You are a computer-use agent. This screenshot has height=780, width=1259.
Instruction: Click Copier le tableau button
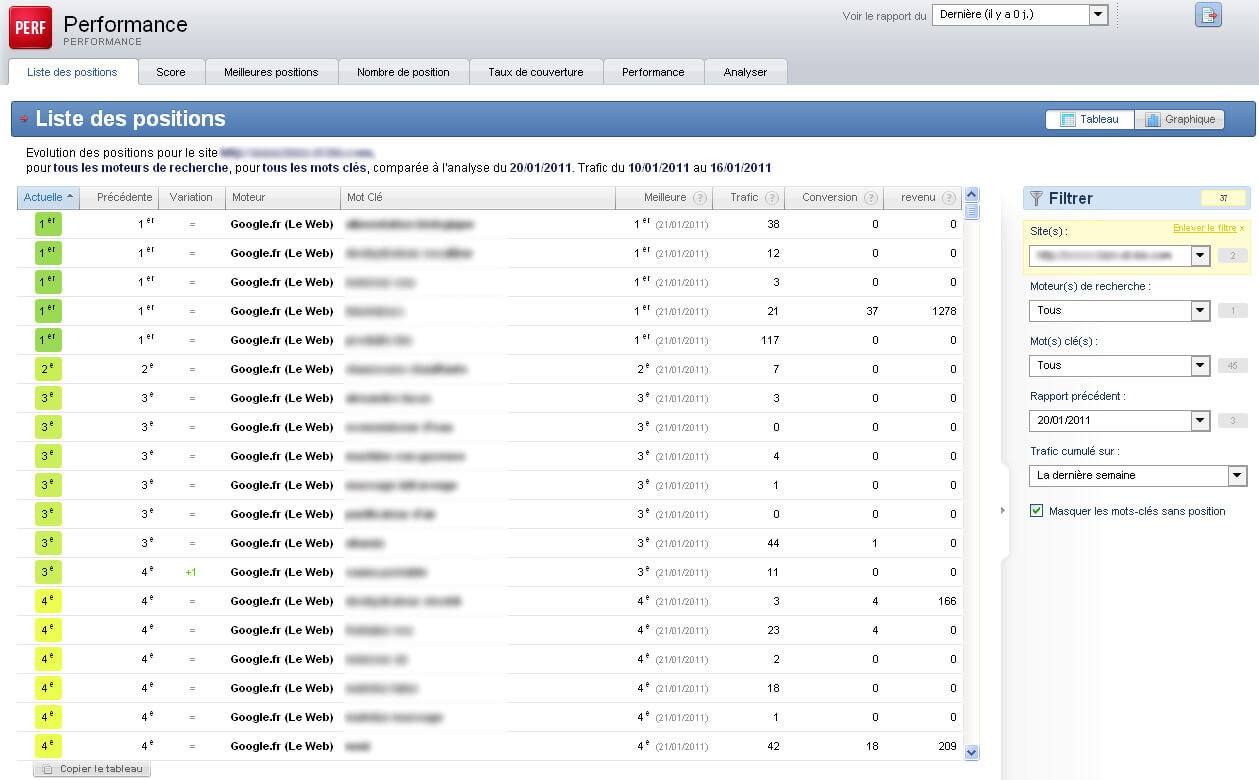(93, 769)
